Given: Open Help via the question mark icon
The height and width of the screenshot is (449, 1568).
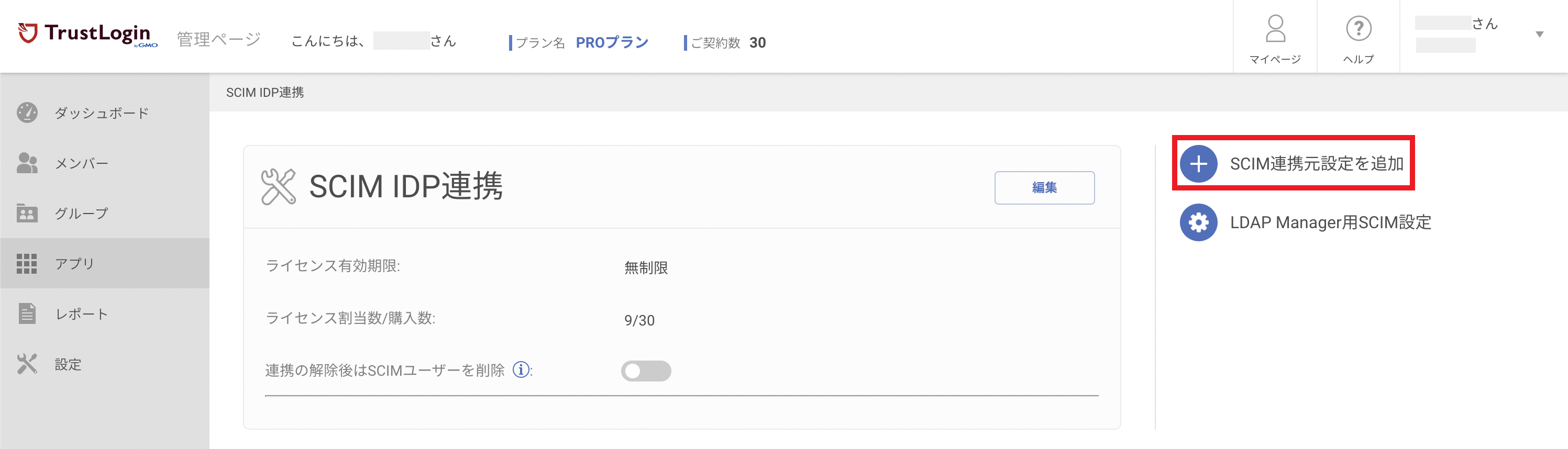Looking at the screenshot, I should point(1358,29).
